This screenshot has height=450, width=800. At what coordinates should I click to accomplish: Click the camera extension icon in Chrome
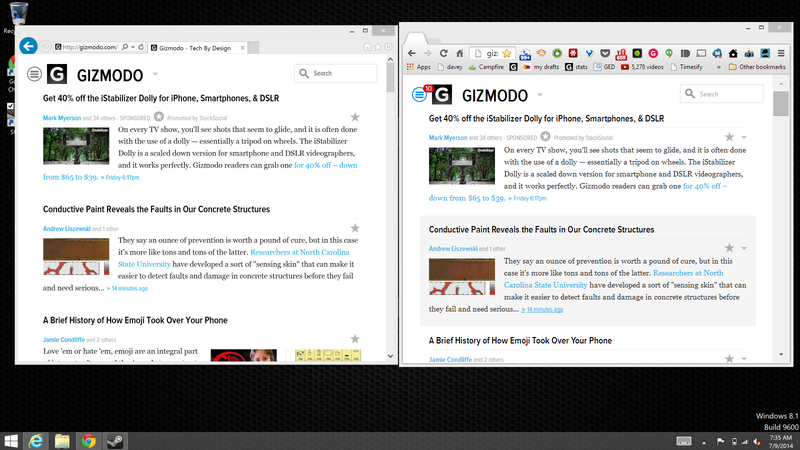coord(749,53)
